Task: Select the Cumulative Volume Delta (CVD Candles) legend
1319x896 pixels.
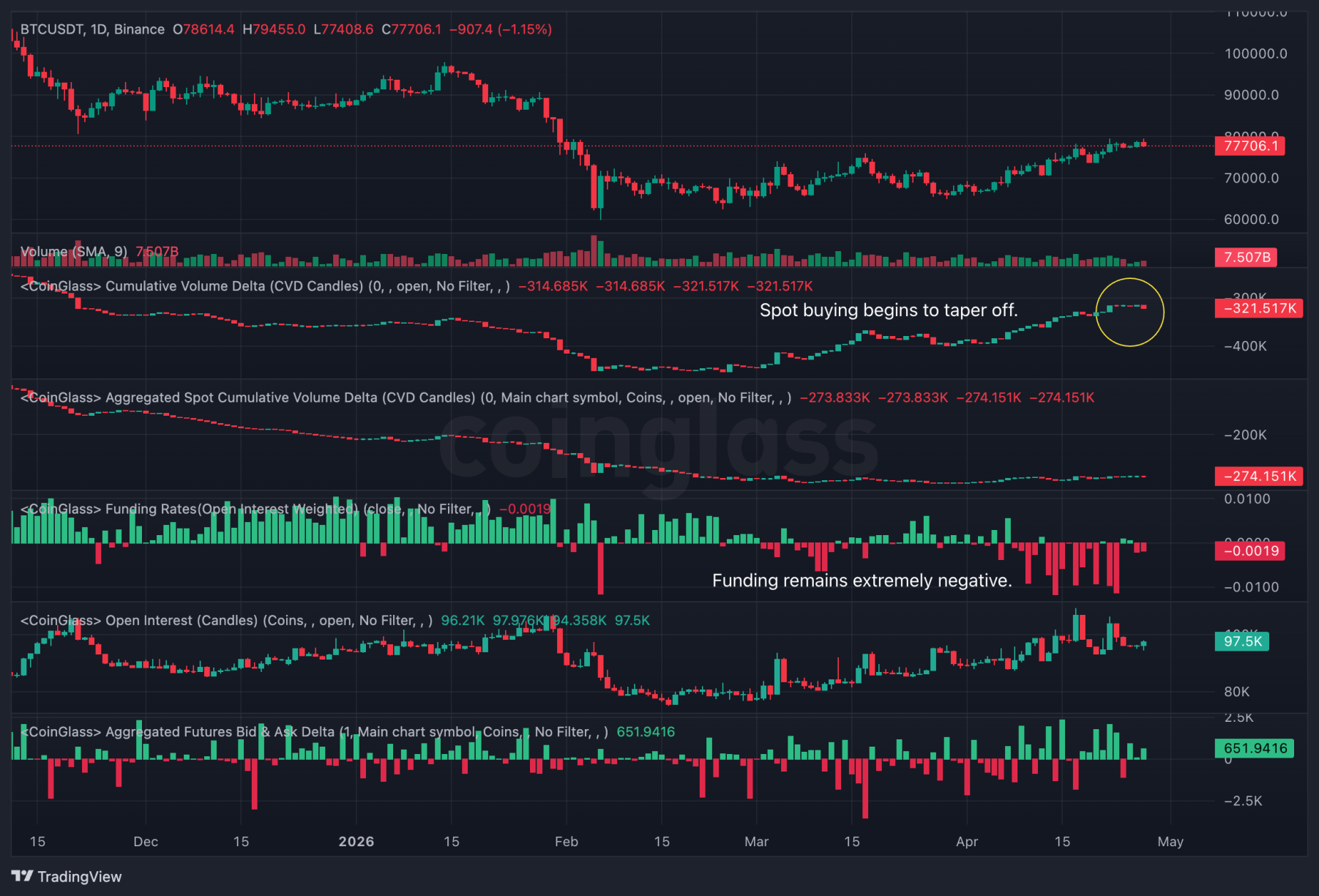Action: tap(265, 286)
